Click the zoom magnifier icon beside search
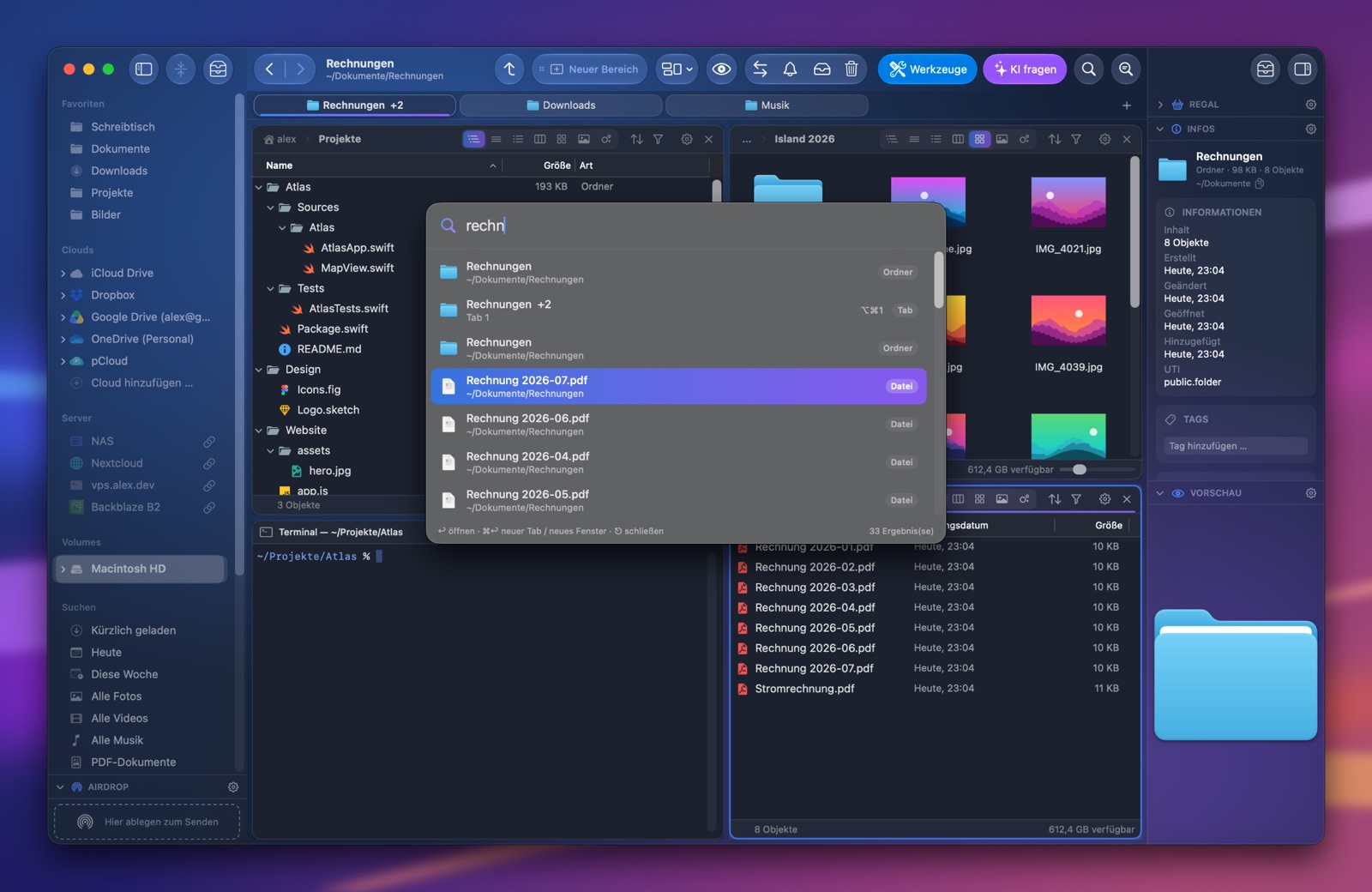Viewport: 1372px width, 892px height. click(1126, 69)
